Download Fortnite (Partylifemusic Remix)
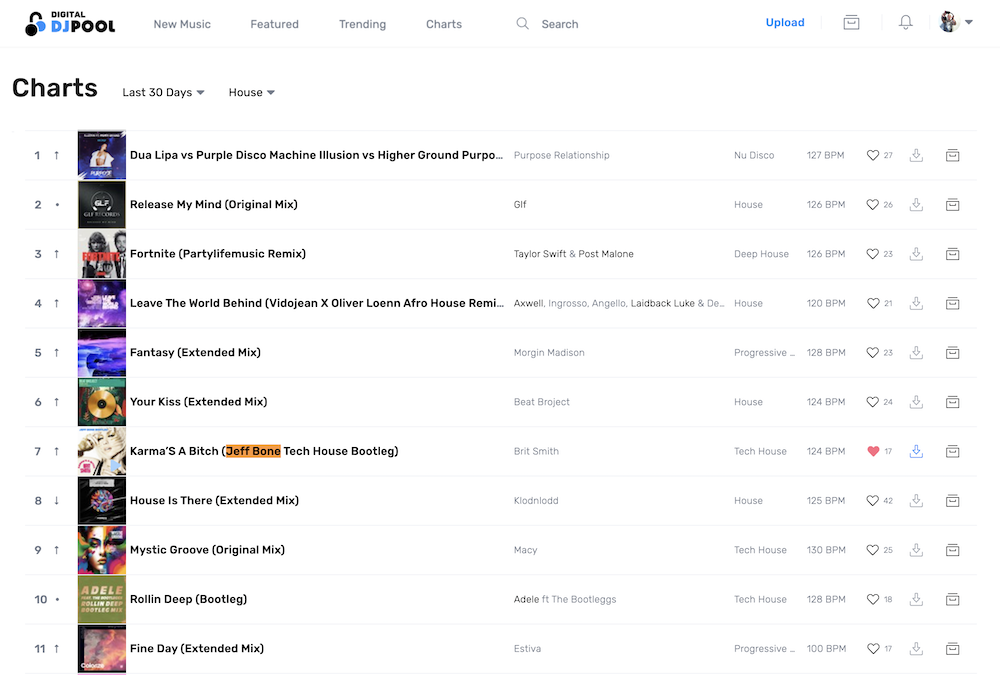The height and width of the screenshot is (675, 1000). pyautogui.click(x=916, y=253)
